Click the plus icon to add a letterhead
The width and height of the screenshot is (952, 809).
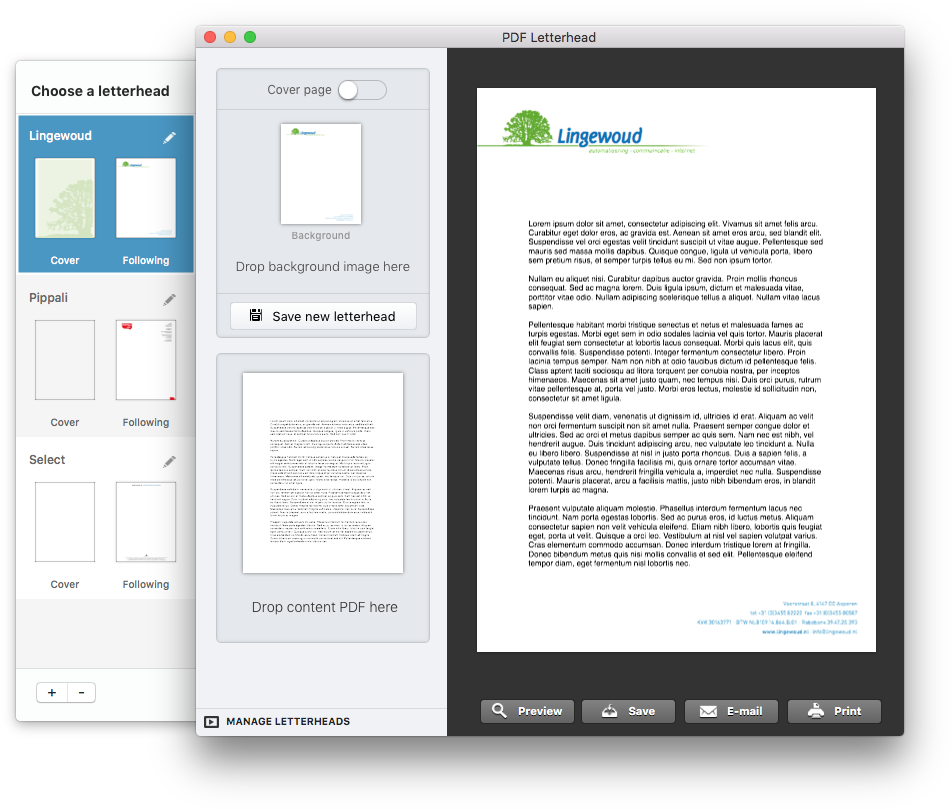(x=51, y=692)
